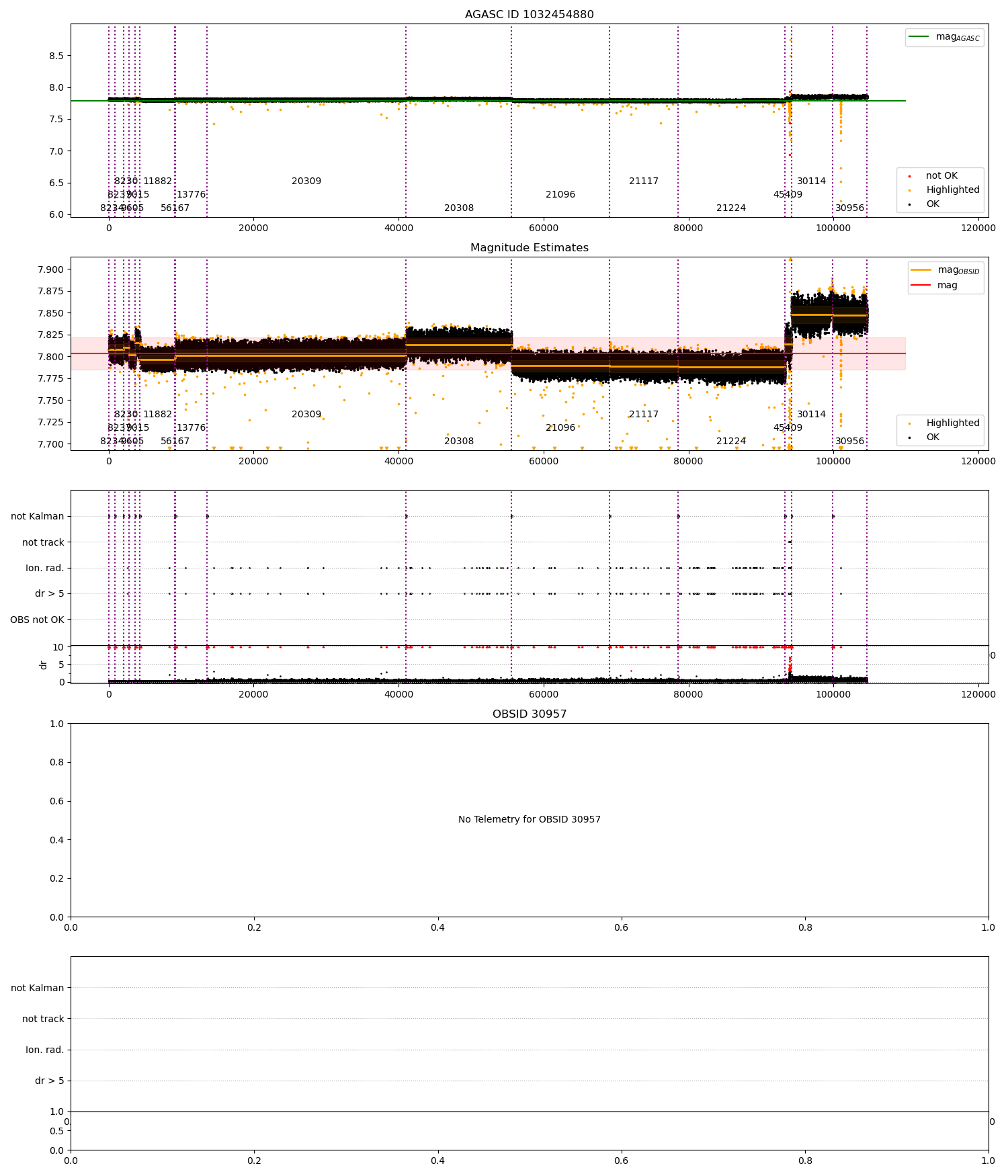Click "dr > 5" axis label in third plot
The width and height of the screenshot is (1008, 1176).
click(50, 594)
